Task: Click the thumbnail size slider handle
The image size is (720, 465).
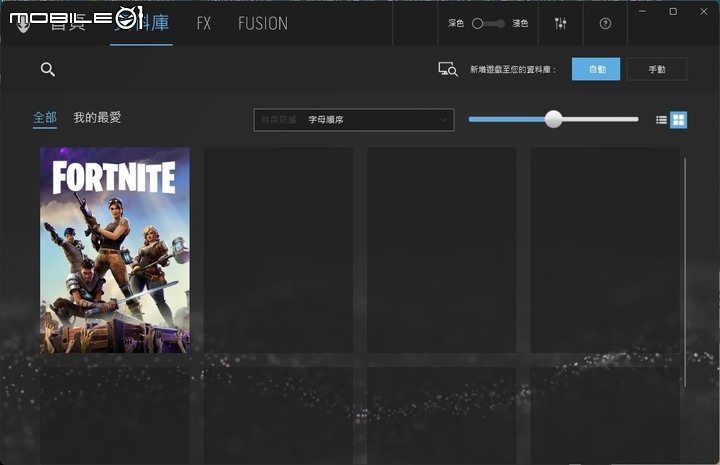Action: pyautogui.click(x=553, y=119)
